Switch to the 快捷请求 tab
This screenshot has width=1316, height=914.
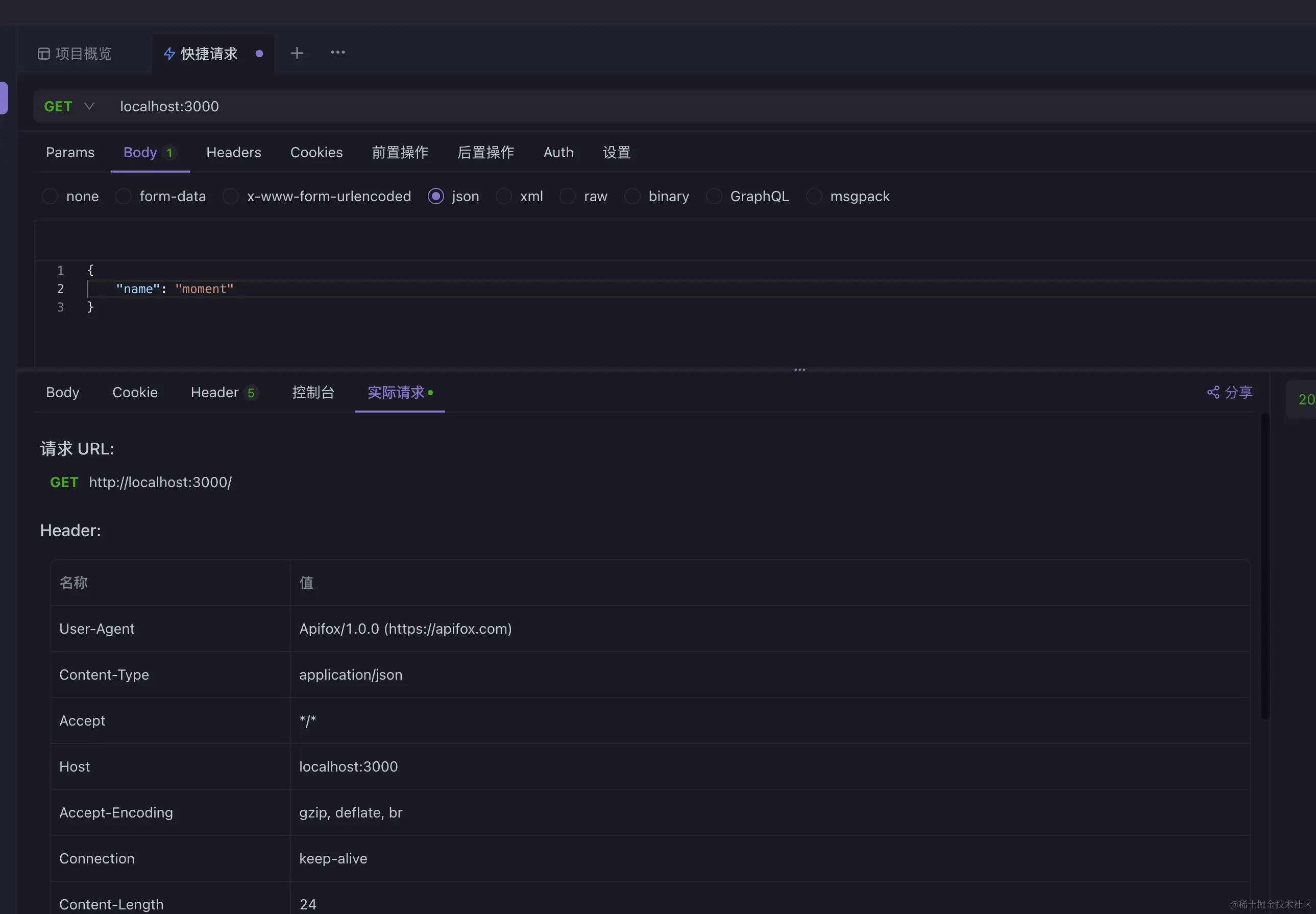(x=209, y=54)
